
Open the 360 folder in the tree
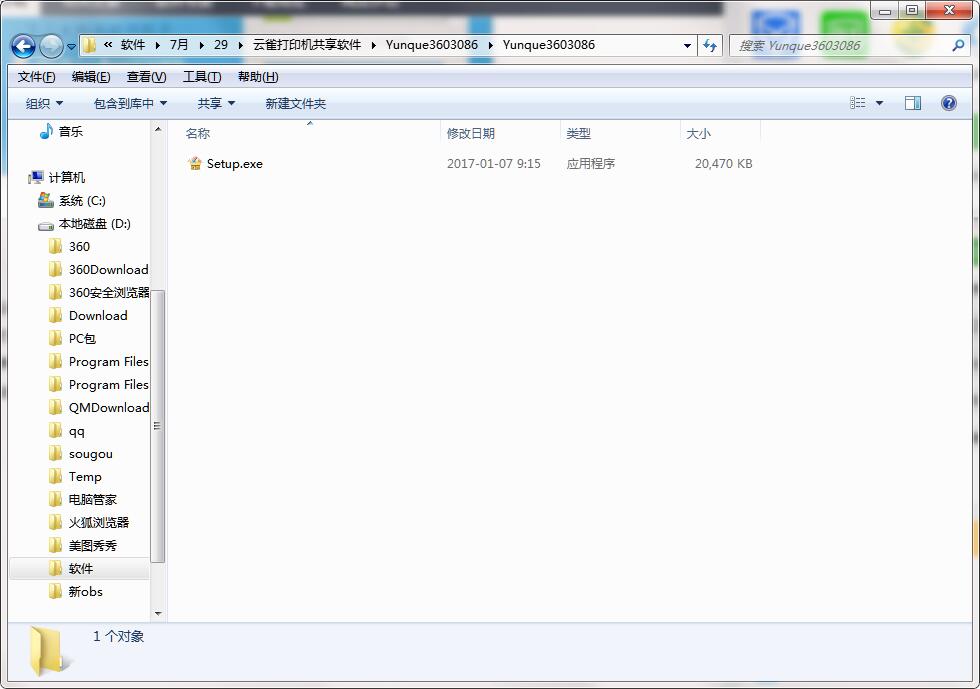[79, 247]
